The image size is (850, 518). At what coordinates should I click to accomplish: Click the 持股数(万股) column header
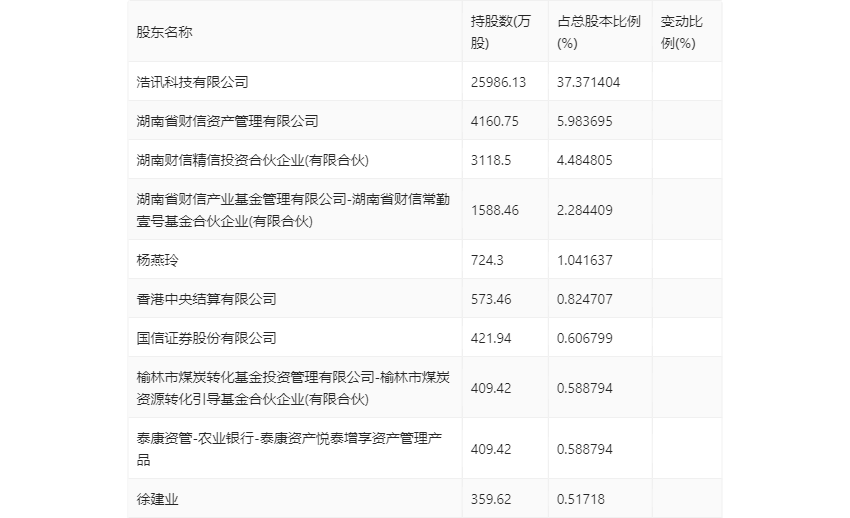[x=500, y=33]
